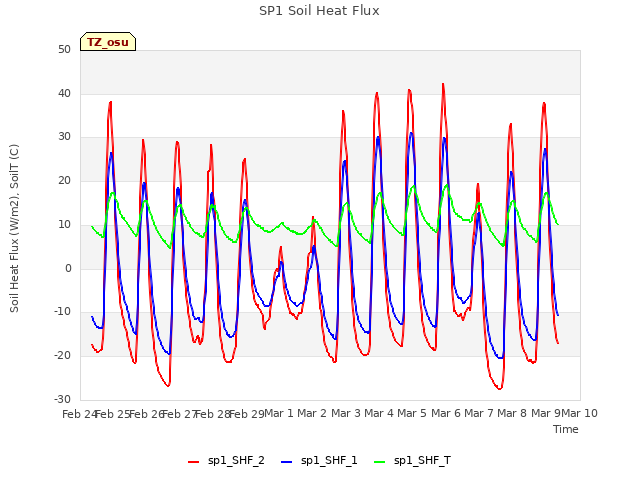Click the 50 y-axis tick label
This screenshot has width=640, height=480.
coord(64,49)
